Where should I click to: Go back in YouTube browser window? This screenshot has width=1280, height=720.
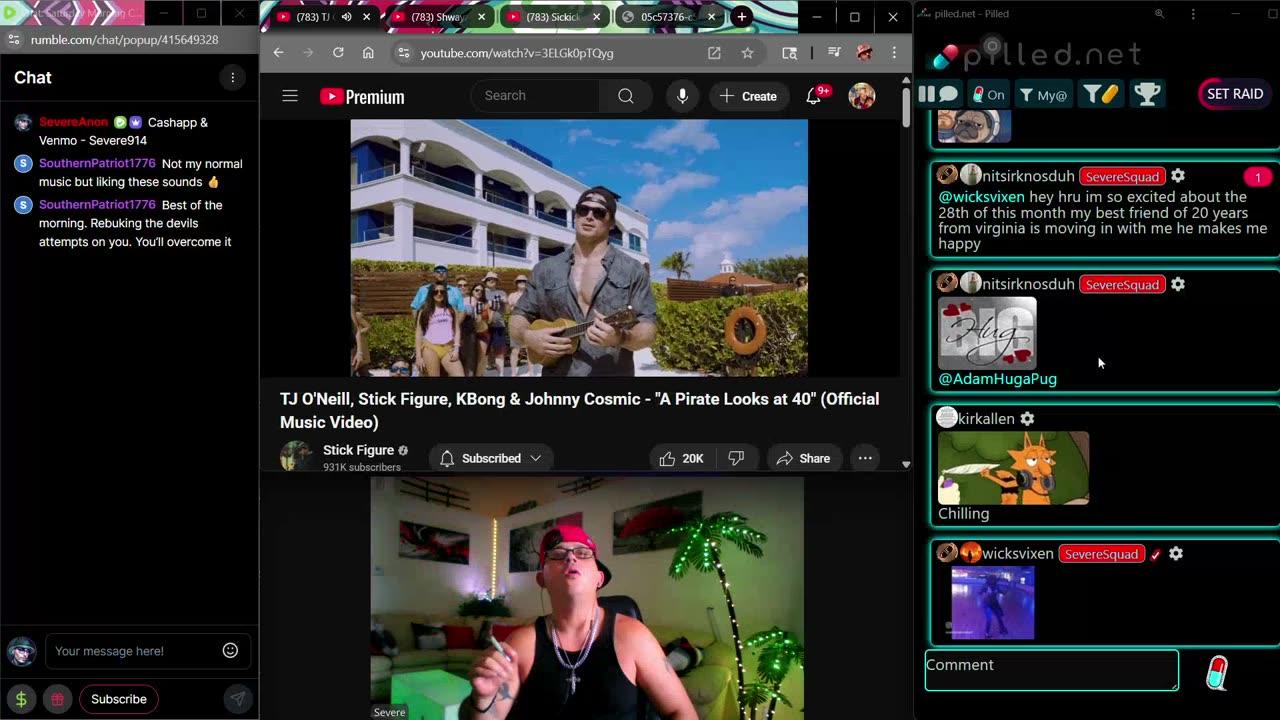(278, 53)
